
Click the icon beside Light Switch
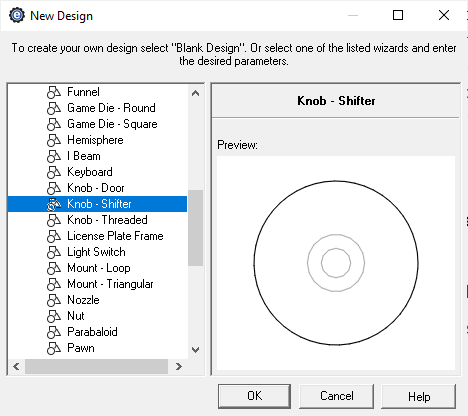click(54, 252)
